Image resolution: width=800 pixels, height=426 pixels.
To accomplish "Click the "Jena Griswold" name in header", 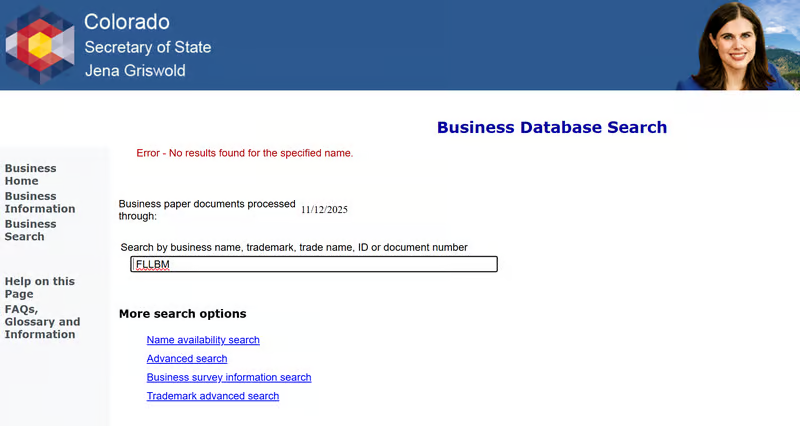I will pos(134,71).
